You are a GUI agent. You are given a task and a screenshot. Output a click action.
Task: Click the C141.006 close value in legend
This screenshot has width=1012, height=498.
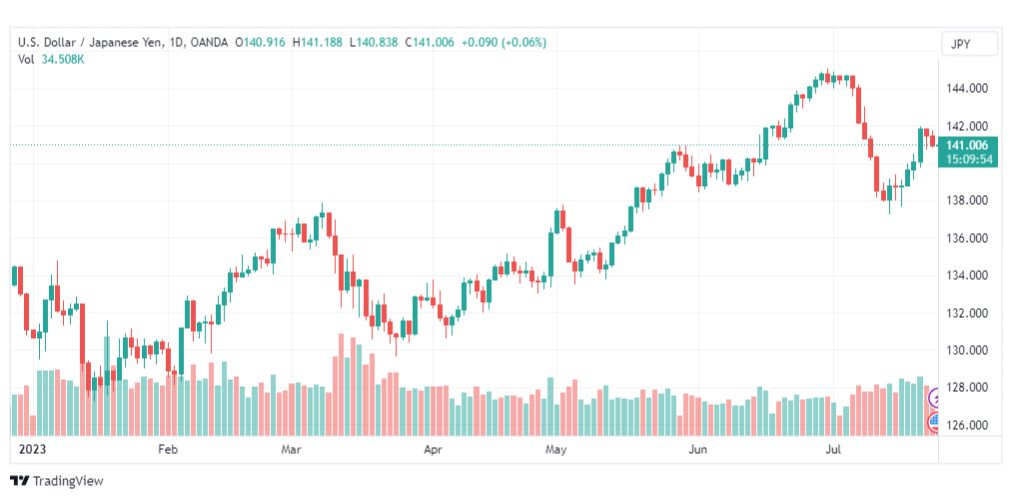click(430, 43)
